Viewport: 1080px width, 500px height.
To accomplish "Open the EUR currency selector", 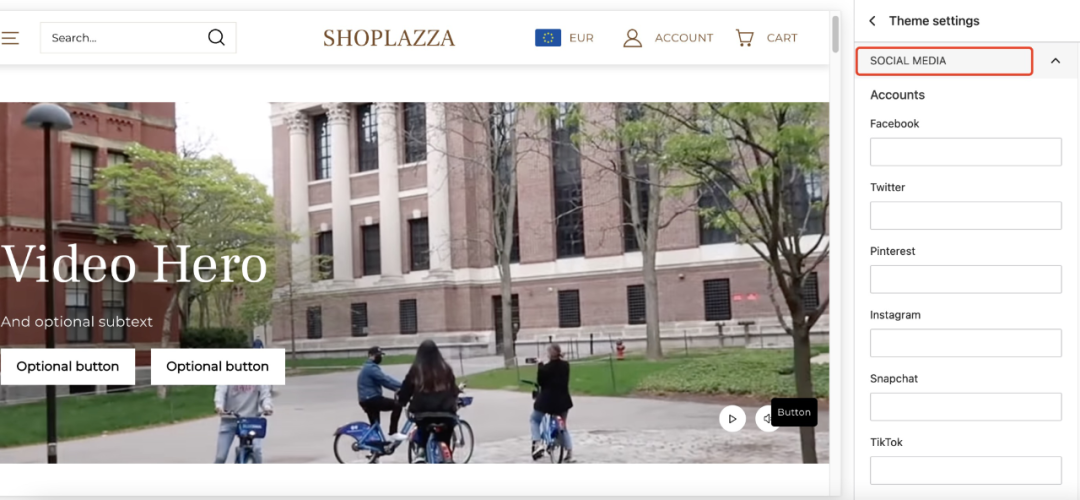I will [x=564, y=38].
